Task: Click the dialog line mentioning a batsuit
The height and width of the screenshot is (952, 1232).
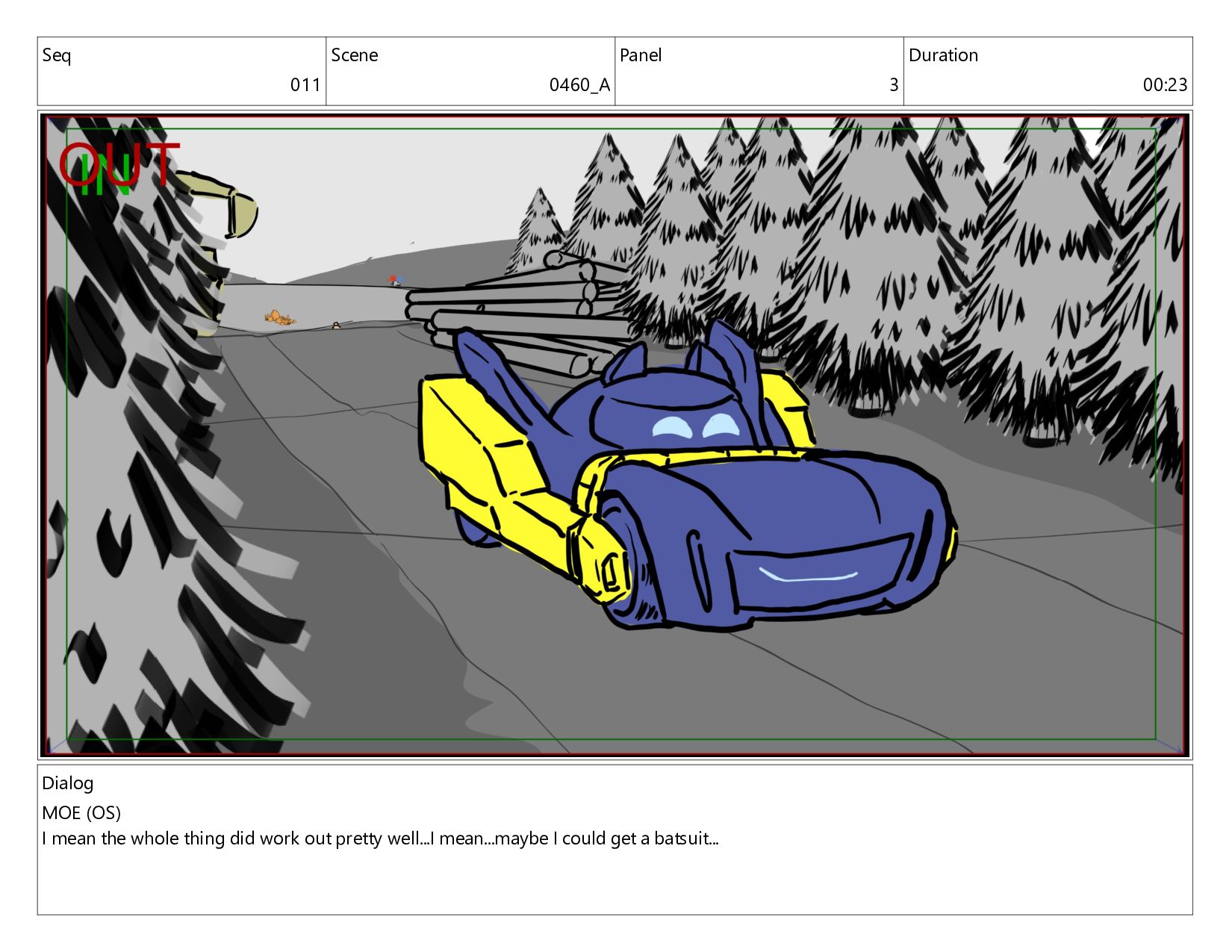Action: pyautogui.click(x=380, y=839)
